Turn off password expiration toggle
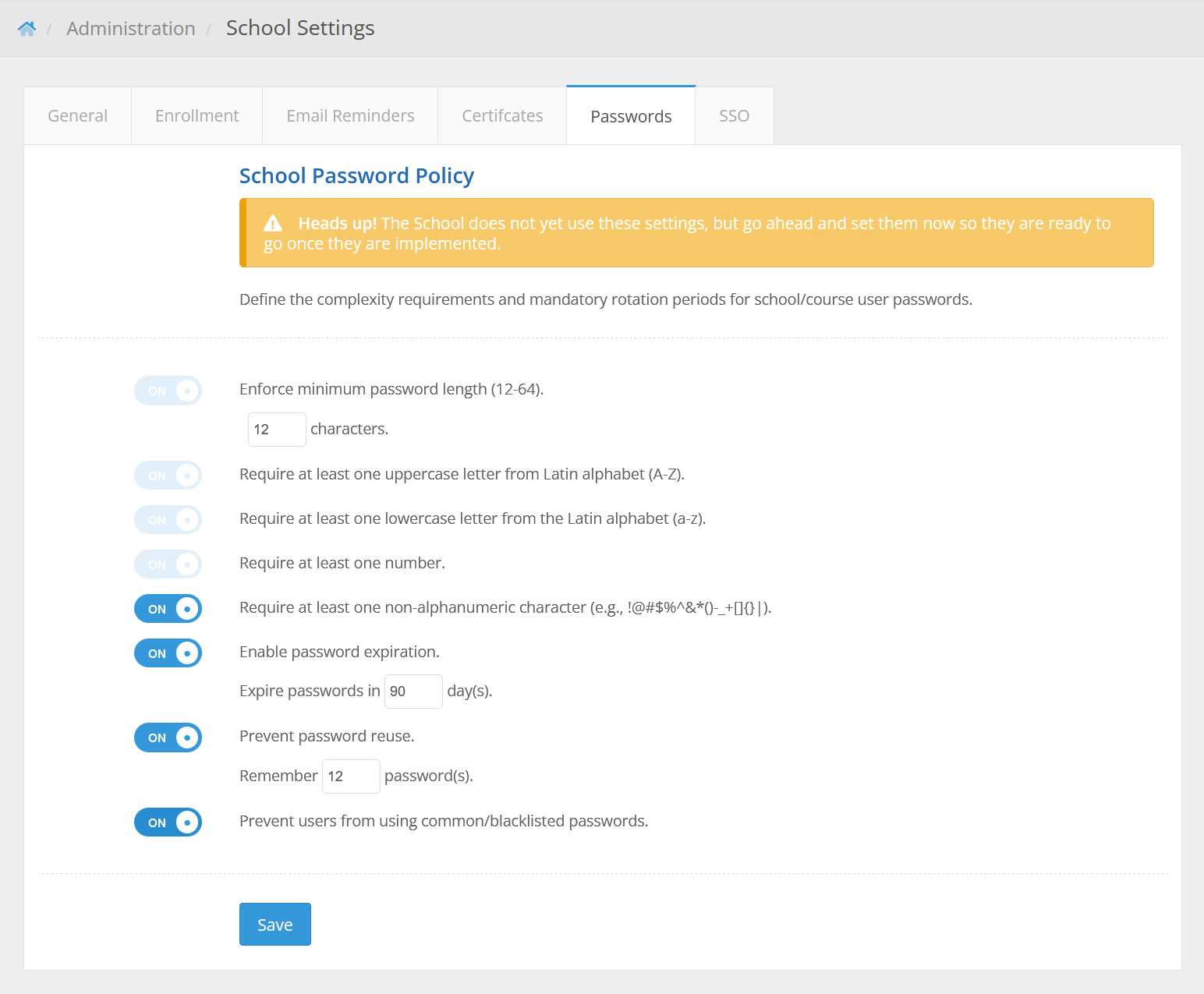This screenshot has width=1204, height=994. point(168,653)
